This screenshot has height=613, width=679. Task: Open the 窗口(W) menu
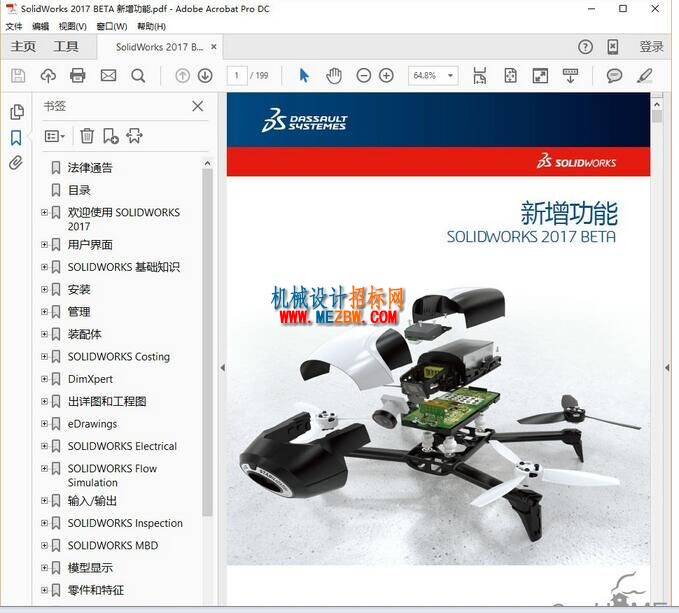[x=112, y=27]
